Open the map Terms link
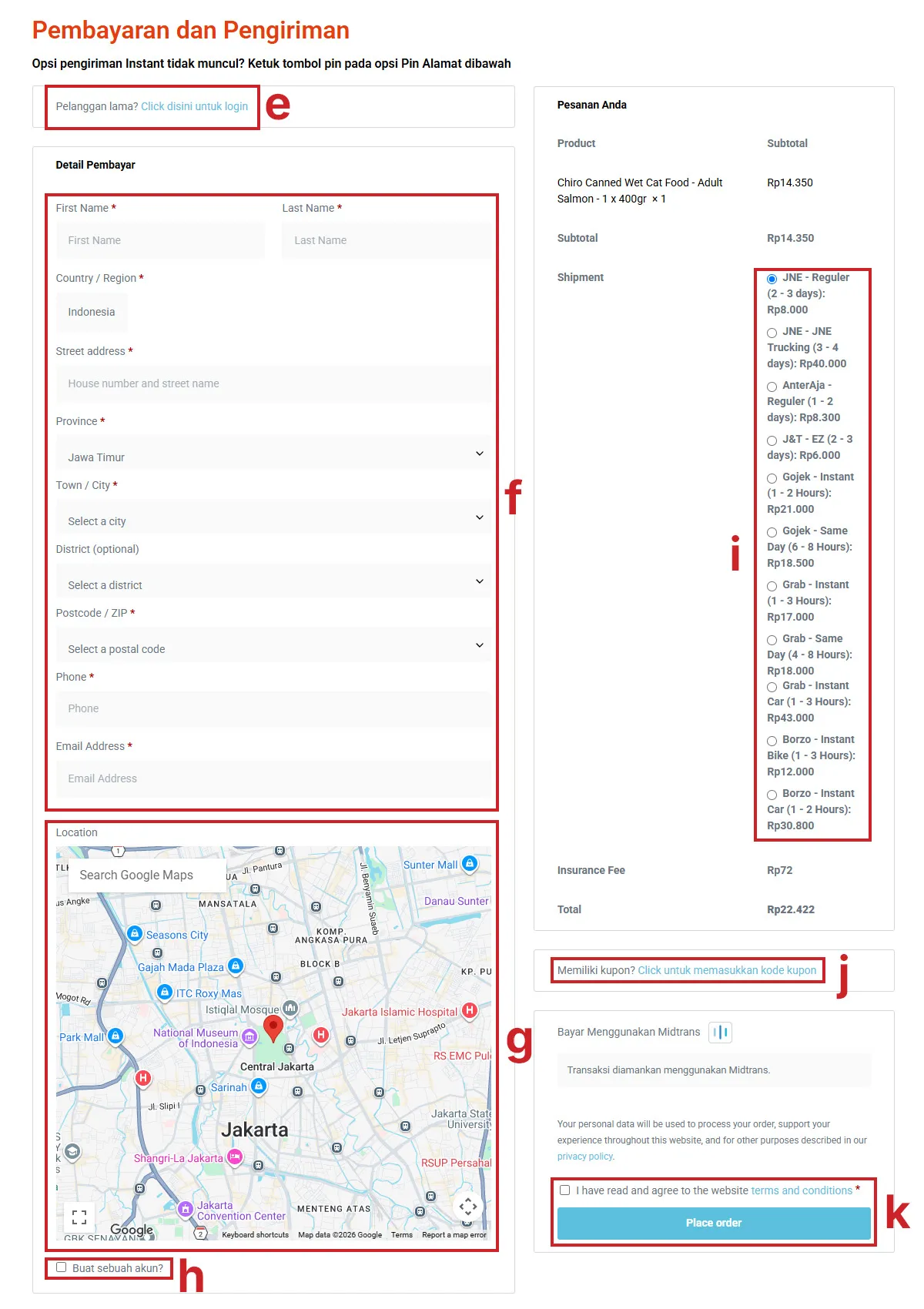The width and height of the screenshot is (924, 1309). coord(401,1235)
